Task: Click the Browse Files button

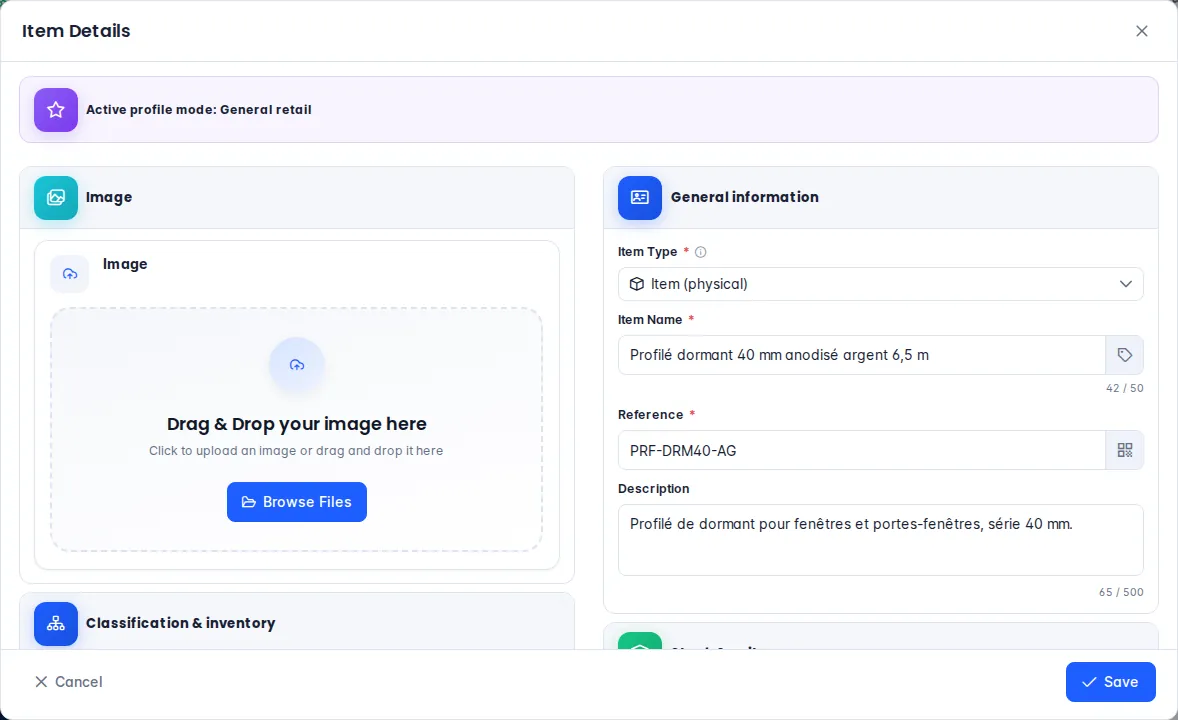Action: [x=297, y=502]
